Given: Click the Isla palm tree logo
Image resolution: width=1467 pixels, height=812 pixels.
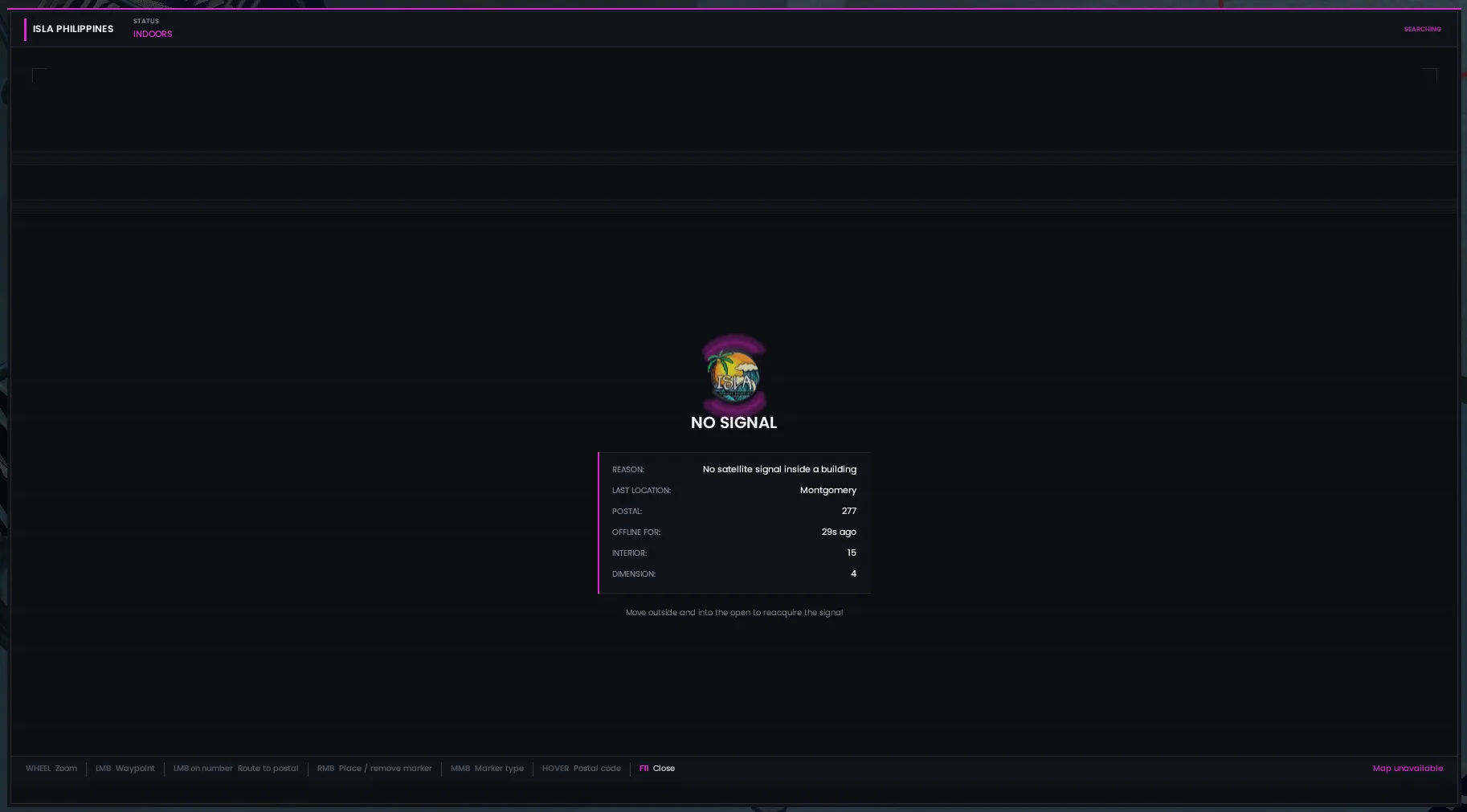Looking at the screenshot, I should click(734, 375).
